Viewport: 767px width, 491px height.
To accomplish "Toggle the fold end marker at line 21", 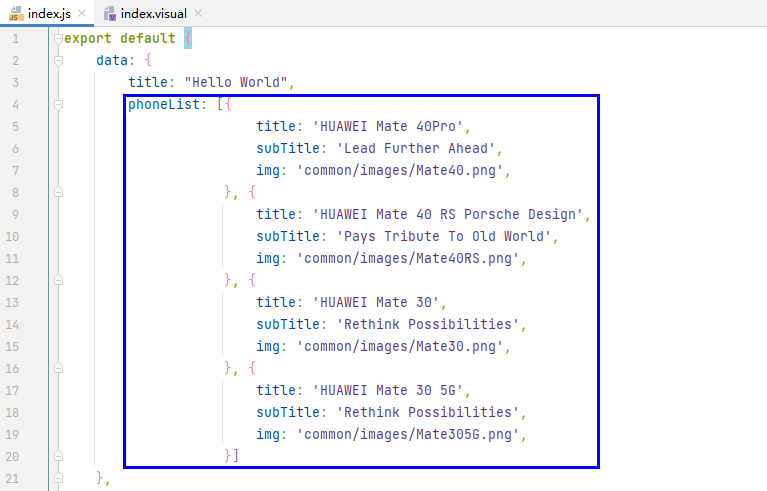I will pos(58,478).
